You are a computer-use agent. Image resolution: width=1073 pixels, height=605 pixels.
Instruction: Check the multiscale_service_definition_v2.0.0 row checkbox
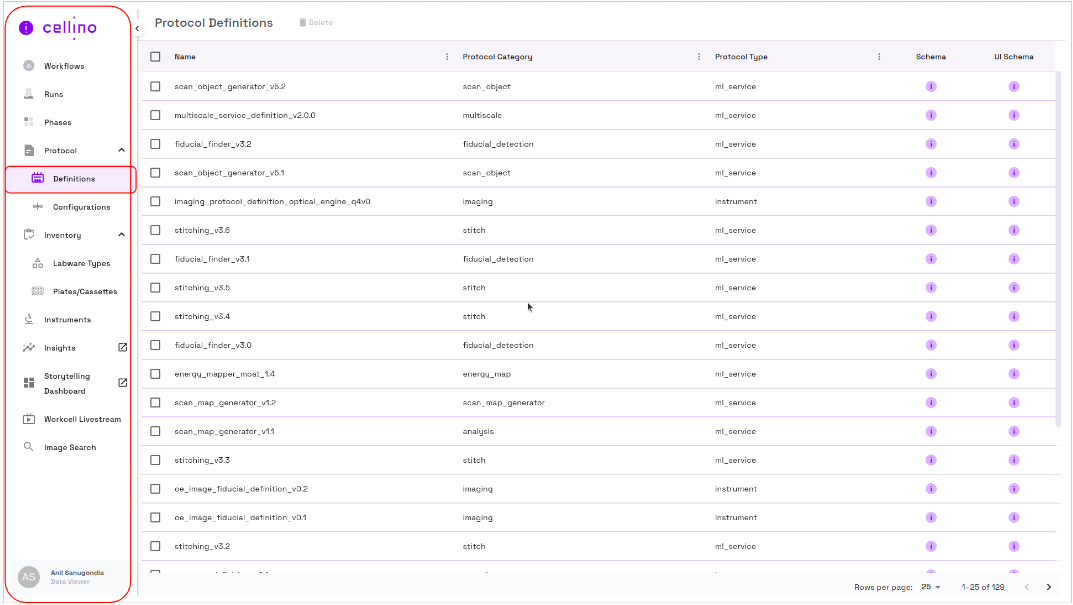(x=155, y=115)
